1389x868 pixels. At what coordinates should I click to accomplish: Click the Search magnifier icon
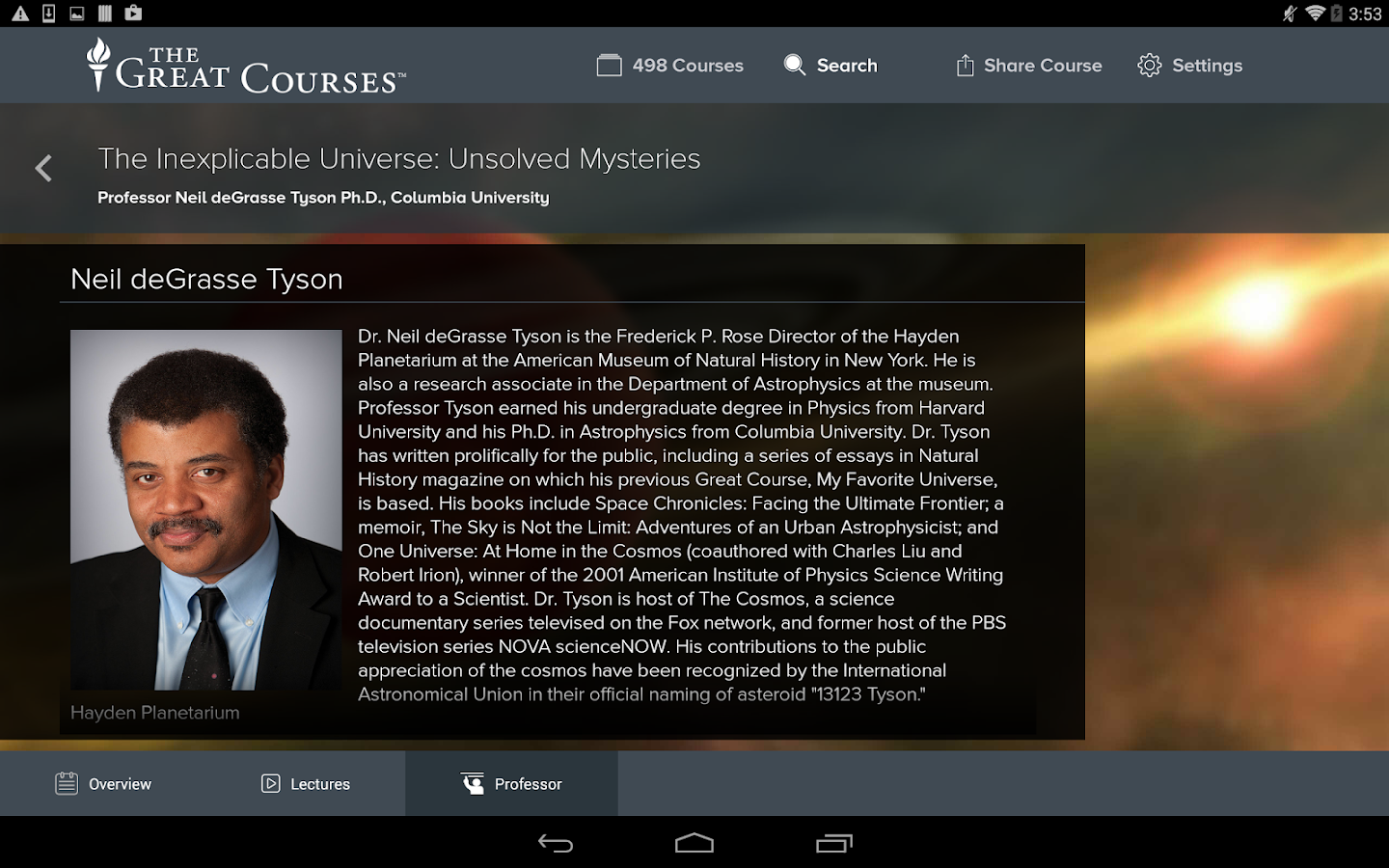(x=795, y=65)
